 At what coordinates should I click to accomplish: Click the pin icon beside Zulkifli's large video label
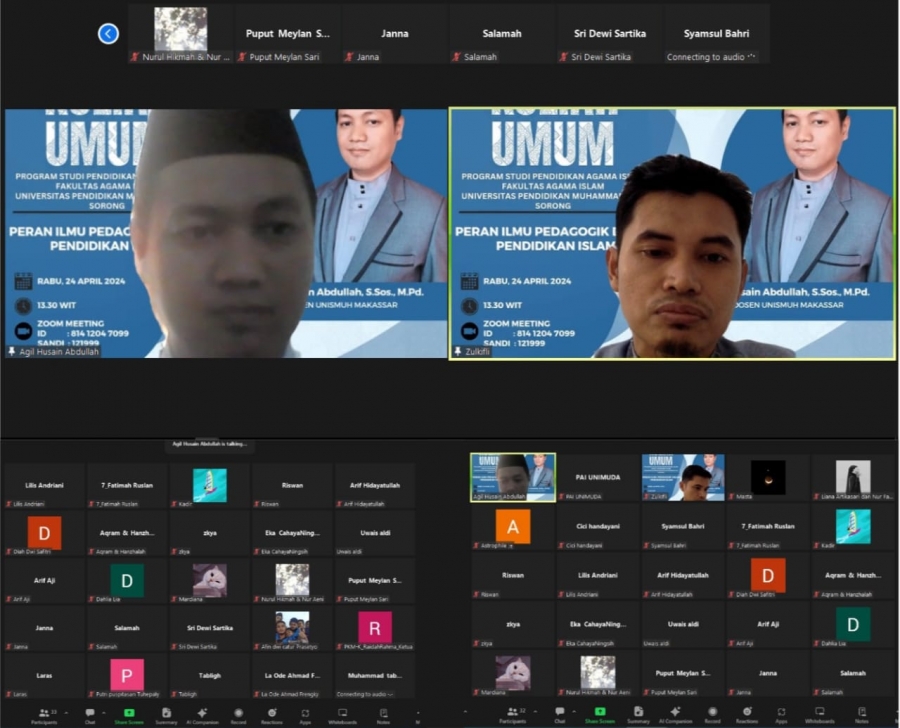pos(457,351)
